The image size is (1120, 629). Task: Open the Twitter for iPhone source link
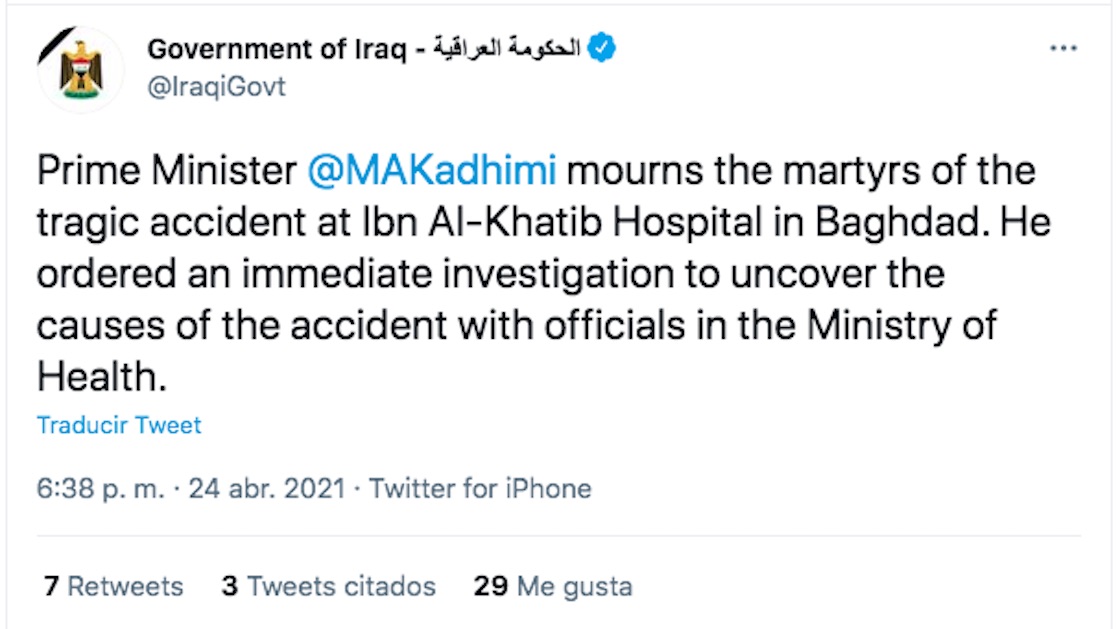pyautogui.click(x=480, y=489)
